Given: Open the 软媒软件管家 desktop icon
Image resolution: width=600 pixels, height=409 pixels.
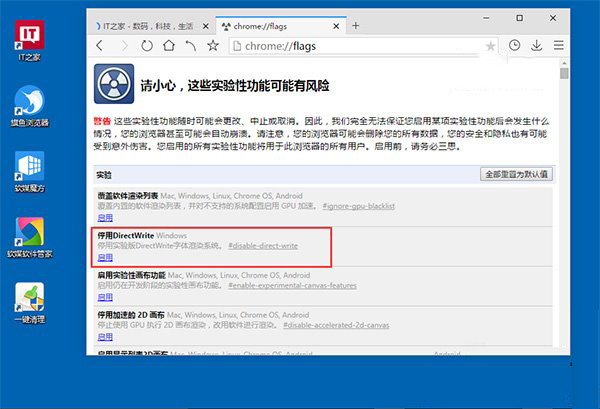Looking at the screenshot, I should coord(29,237).
